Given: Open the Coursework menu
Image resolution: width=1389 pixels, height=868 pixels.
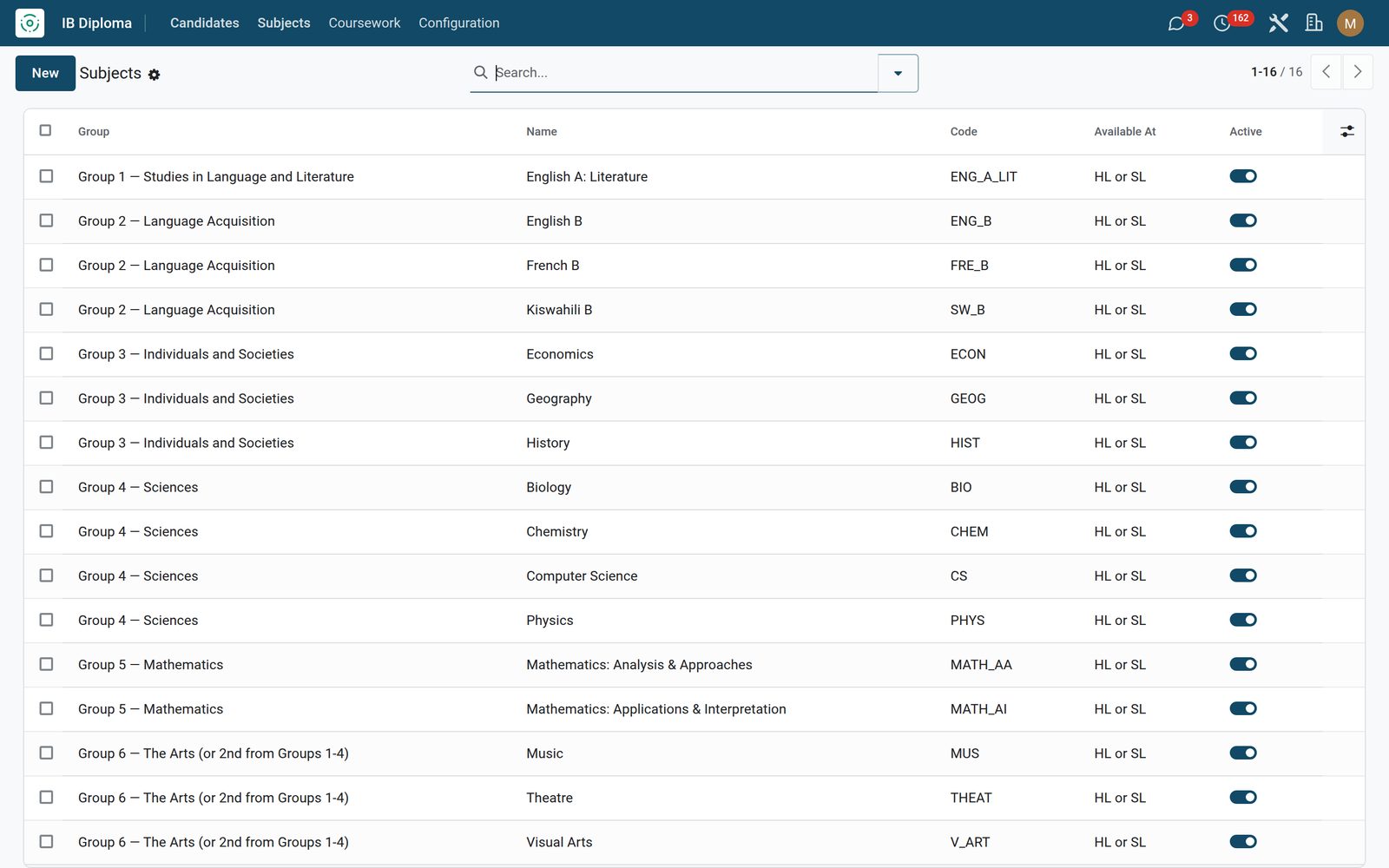Looking at the screenshot, I should click(x=365, y=23).
